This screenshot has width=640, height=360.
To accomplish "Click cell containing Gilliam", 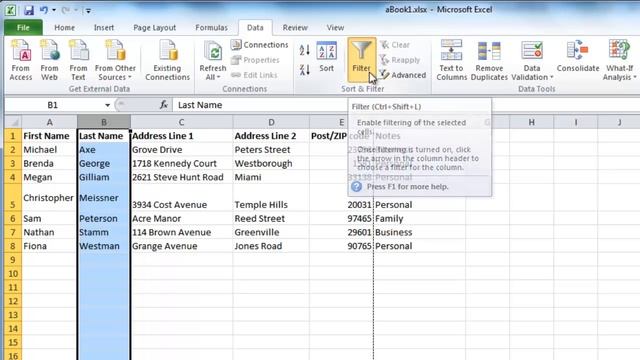I will [x=104, y=177].
